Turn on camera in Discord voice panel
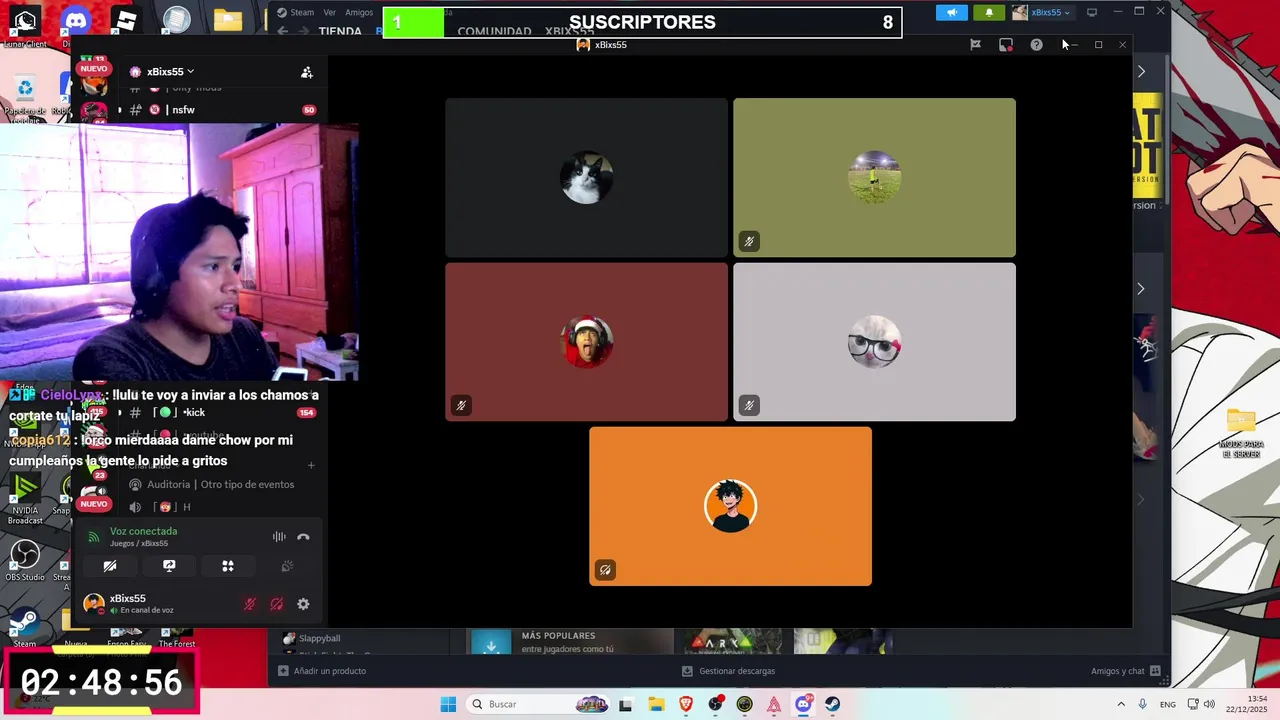This screenshot has height=720, width=1280. pyautogui.click(x=110, y=566)
